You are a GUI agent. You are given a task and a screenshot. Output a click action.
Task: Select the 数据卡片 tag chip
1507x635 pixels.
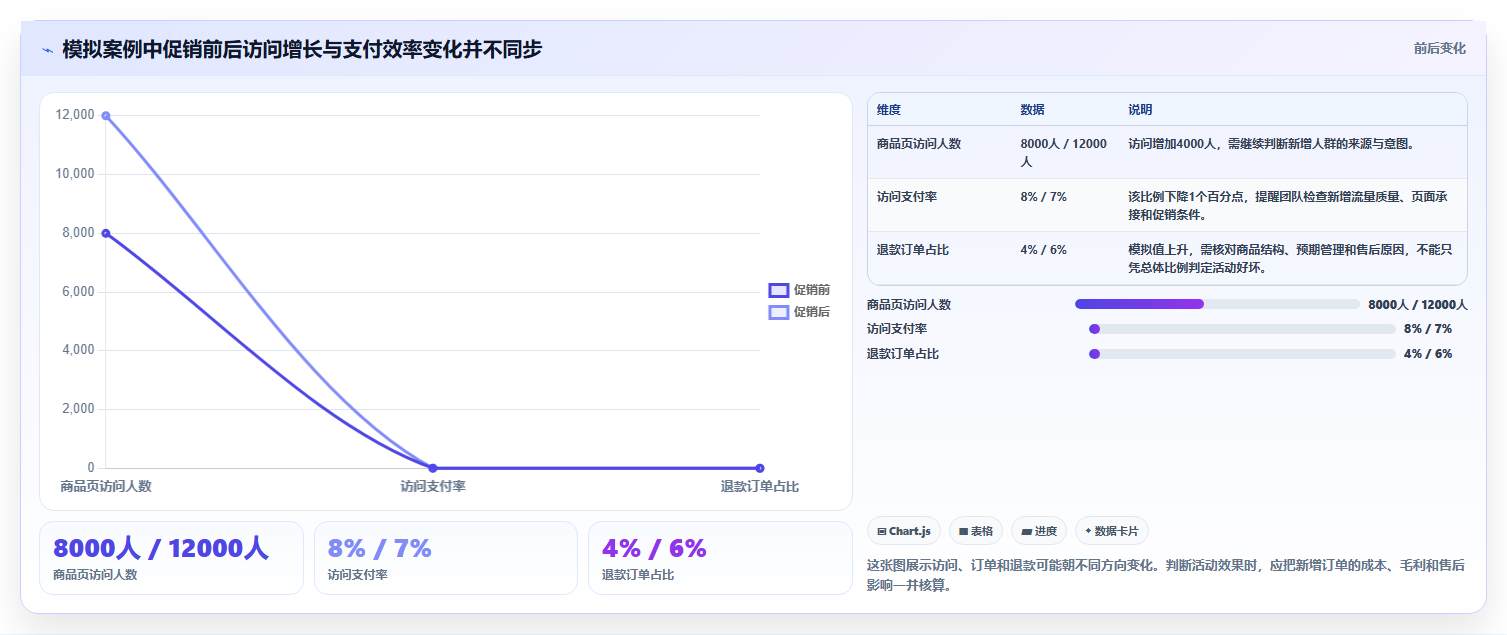(x=1112, y=531)
